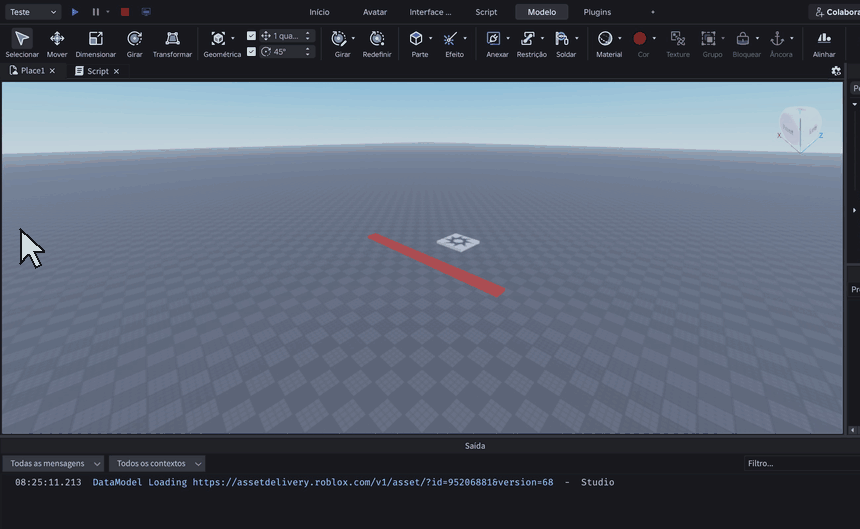Pick the Dimensionar scale tool

[x=95, y=43]
